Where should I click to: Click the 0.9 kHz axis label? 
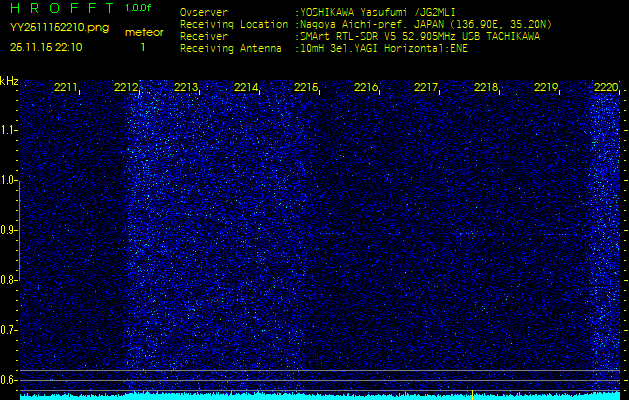tap(7, 230)
